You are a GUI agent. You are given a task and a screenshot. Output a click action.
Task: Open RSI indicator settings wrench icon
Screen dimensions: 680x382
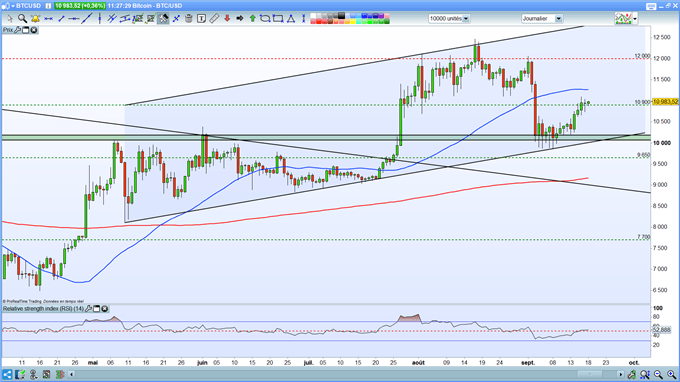coord(89,309)
